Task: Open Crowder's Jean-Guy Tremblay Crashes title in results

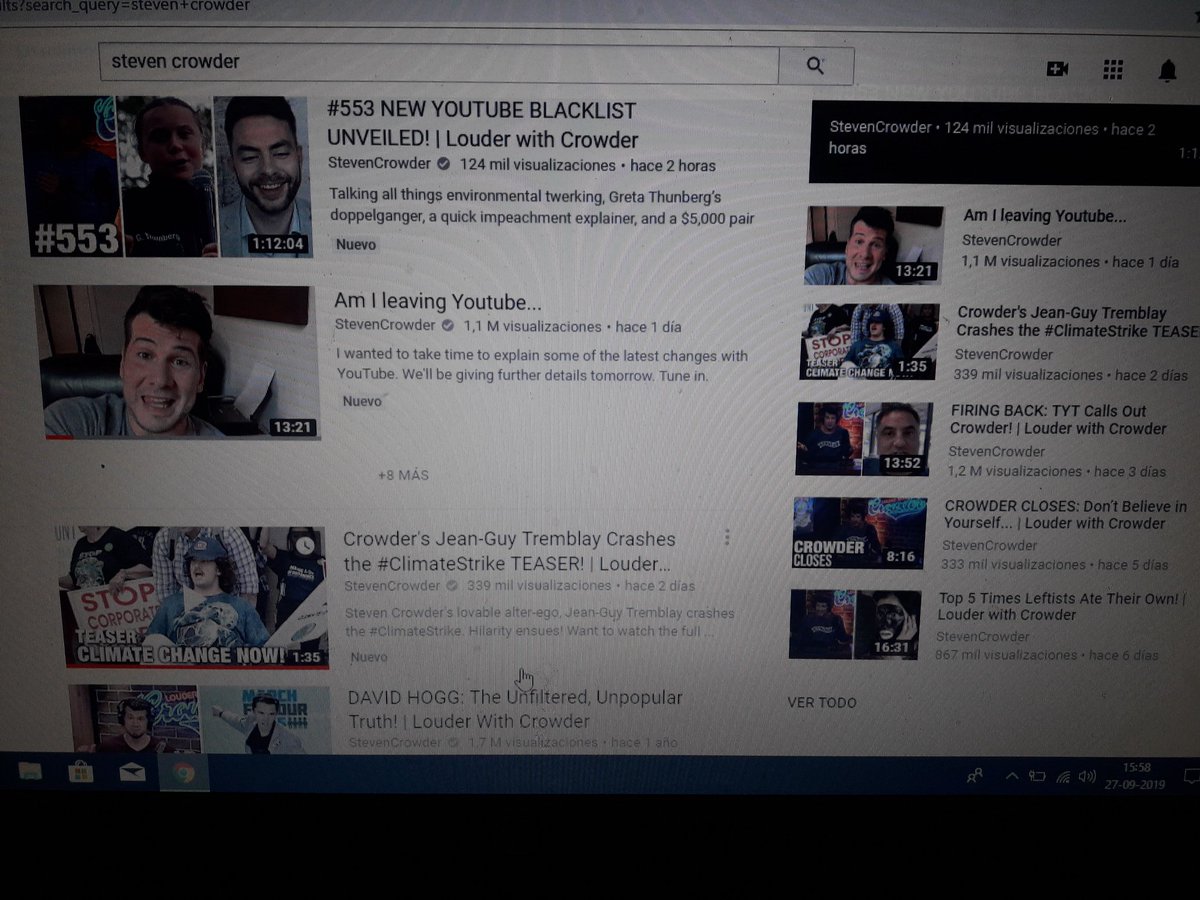Action: pyautogui.click(x=509, y=551)
